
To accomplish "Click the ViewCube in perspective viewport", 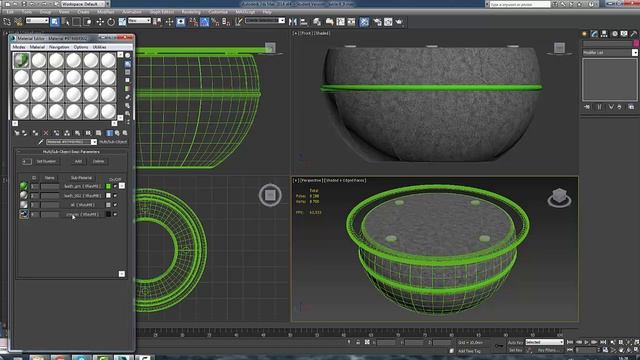I will pos(559,198).
